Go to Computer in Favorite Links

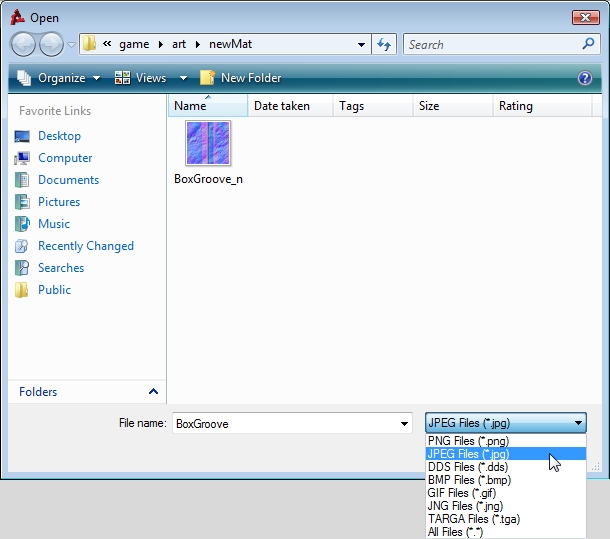tap(65, 158)
